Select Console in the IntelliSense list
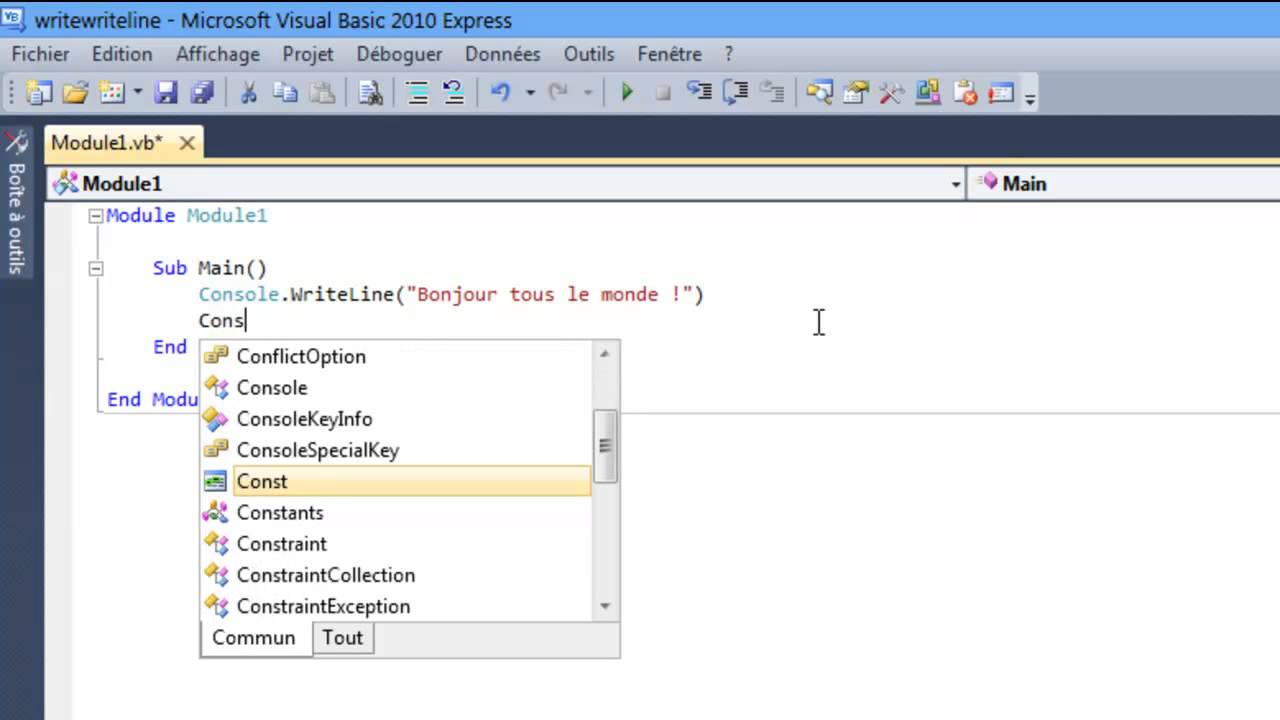The height and width of the screenshot is (720, 1280). pyautogui.click(x=396, y=387)
